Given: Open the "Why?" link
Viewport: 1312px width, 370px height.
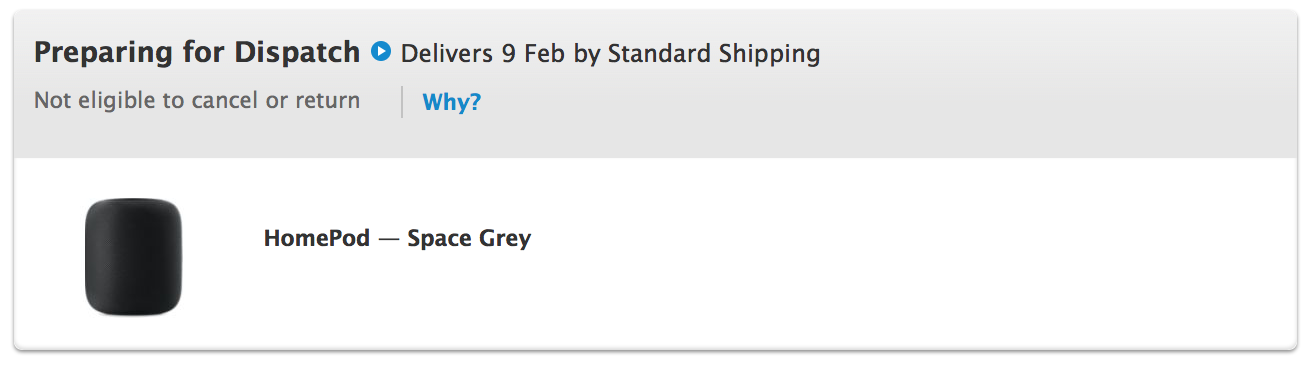Looking at the screenshot, I should [x=452, y=102].
